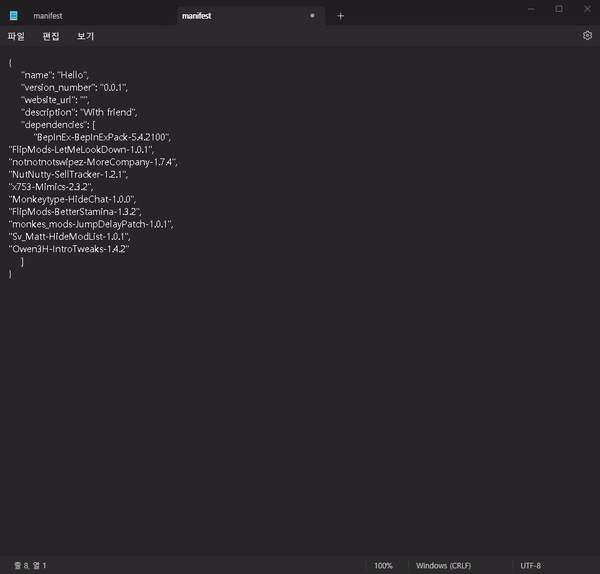Viewport: 600px width, 574px height.
Task: Click the BepInEx-BepInExPack-5.4.2100 entry
Action: (x=102, y=137)
